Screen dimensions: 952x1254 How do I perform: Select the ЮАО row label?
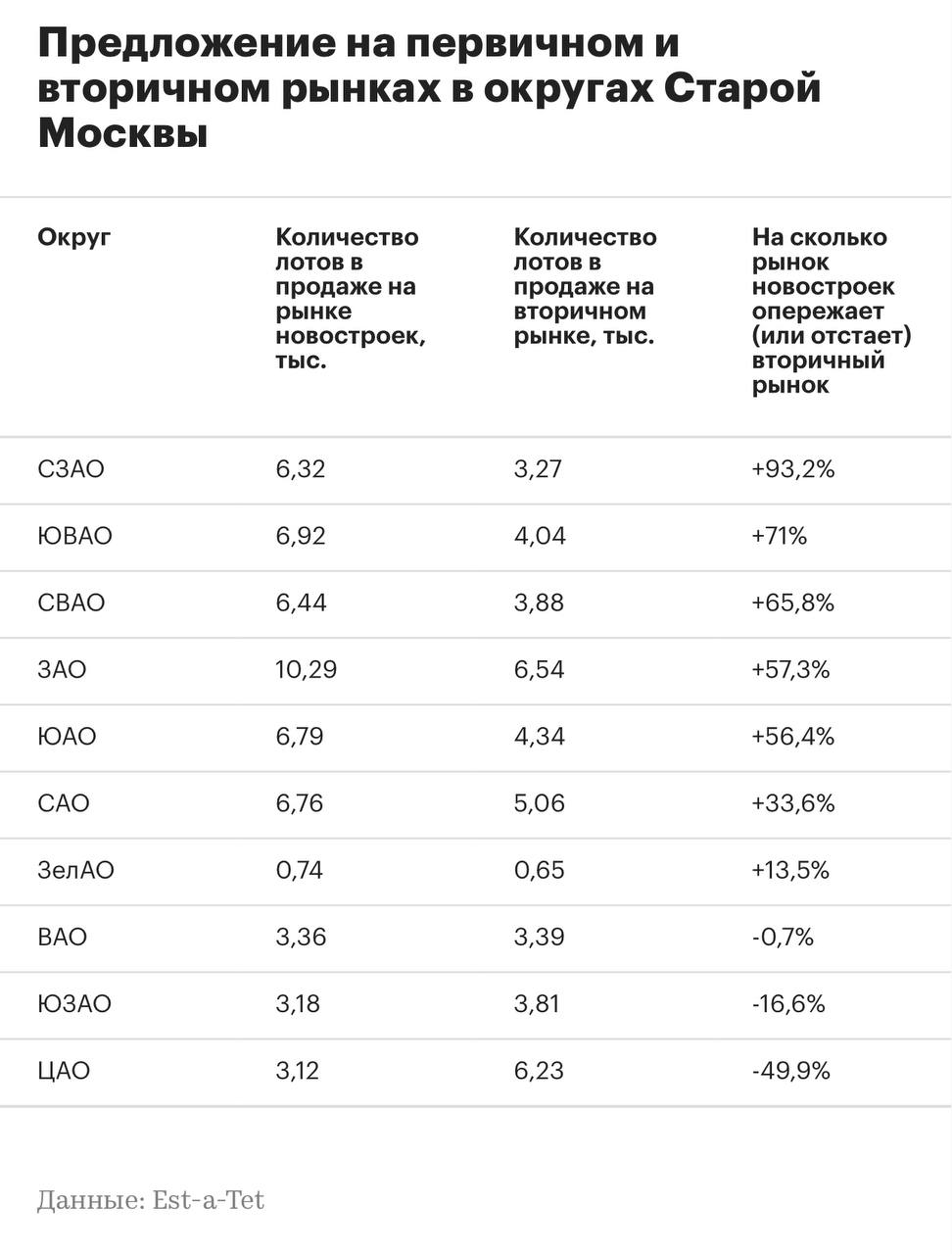pos(67,736)
